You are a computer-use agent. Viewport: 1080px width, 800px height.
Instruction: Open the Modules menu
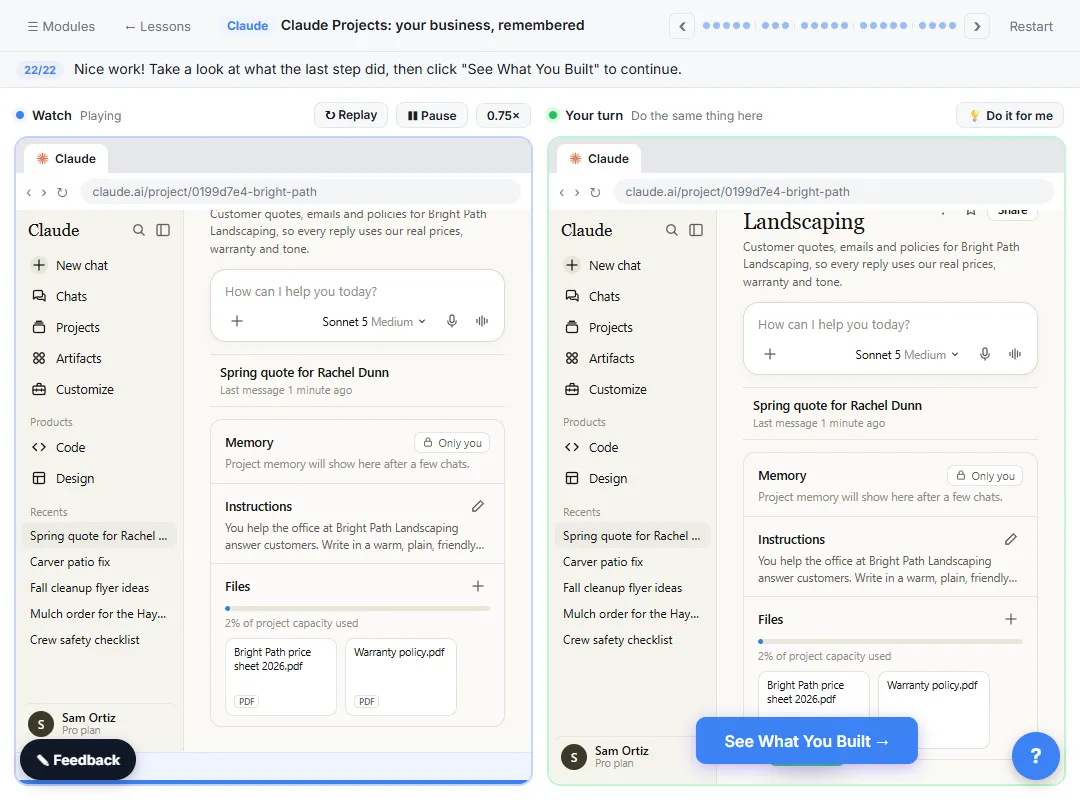point(61,26)
